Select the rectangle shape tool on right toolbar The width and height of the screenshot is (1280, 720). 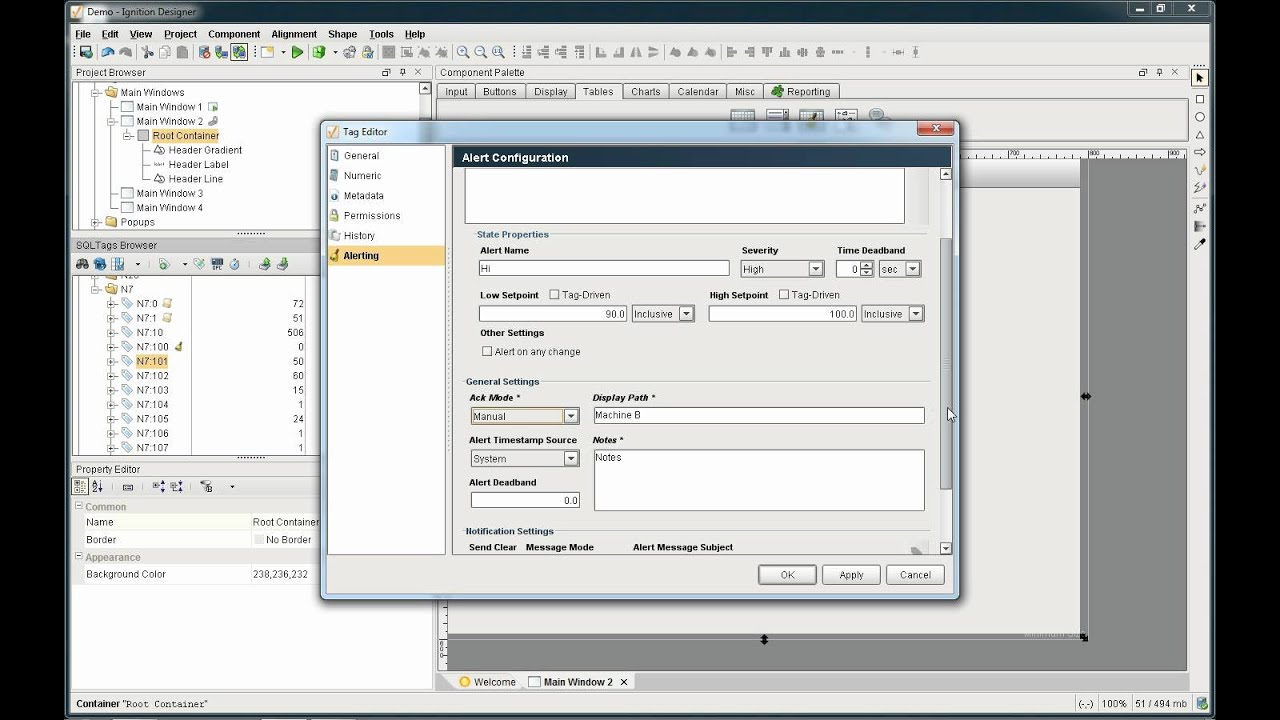point(1199,99)
